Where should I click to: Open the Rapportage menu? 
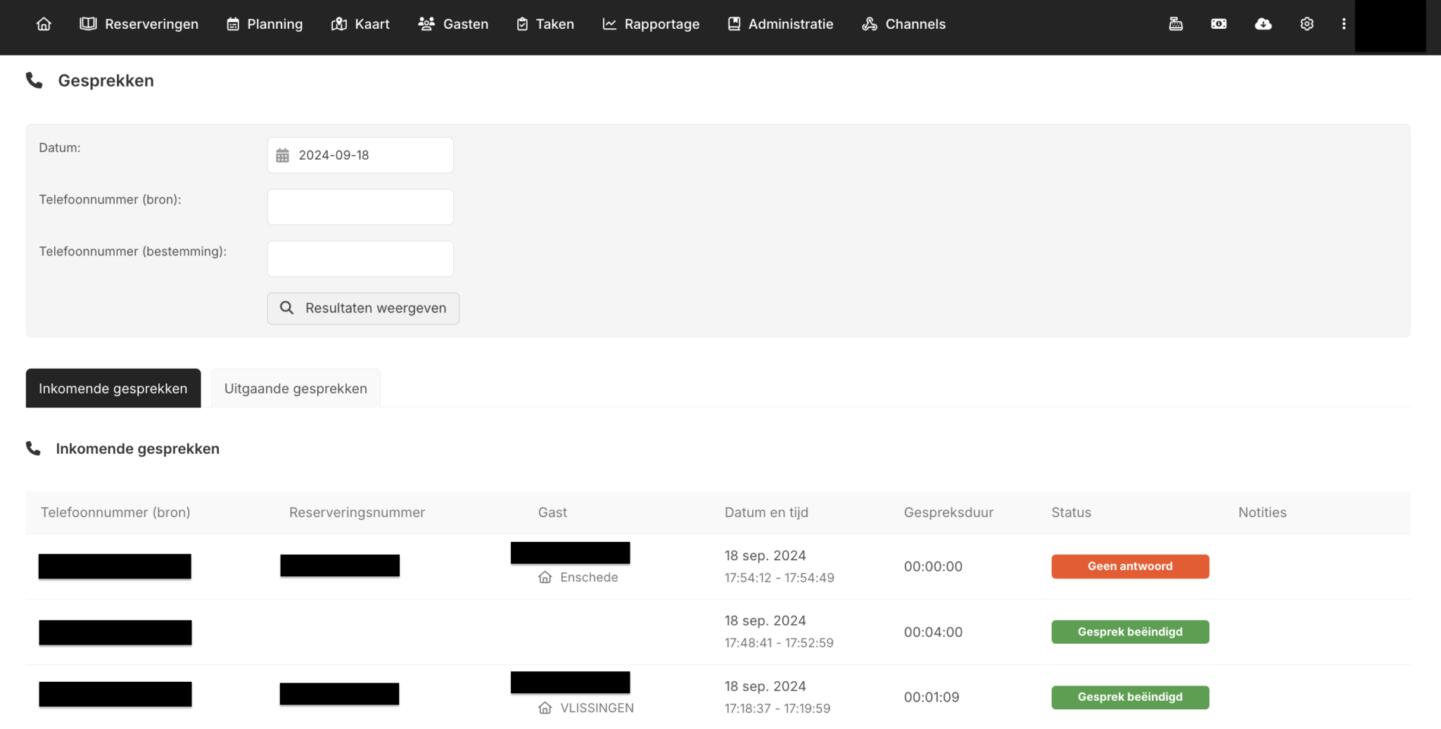[x=651, y=24]
